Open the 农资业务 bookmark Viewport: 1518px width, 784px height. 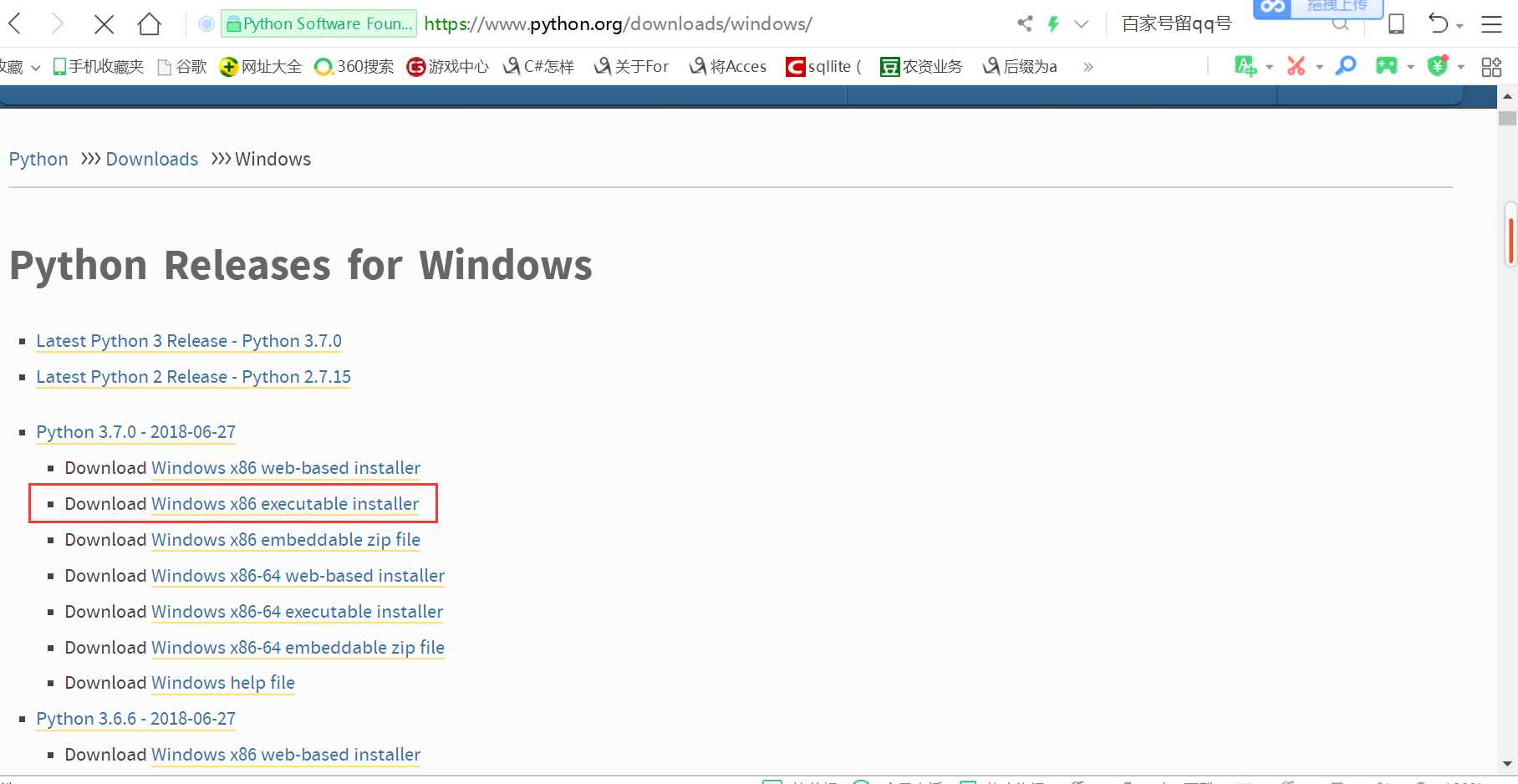921,66
